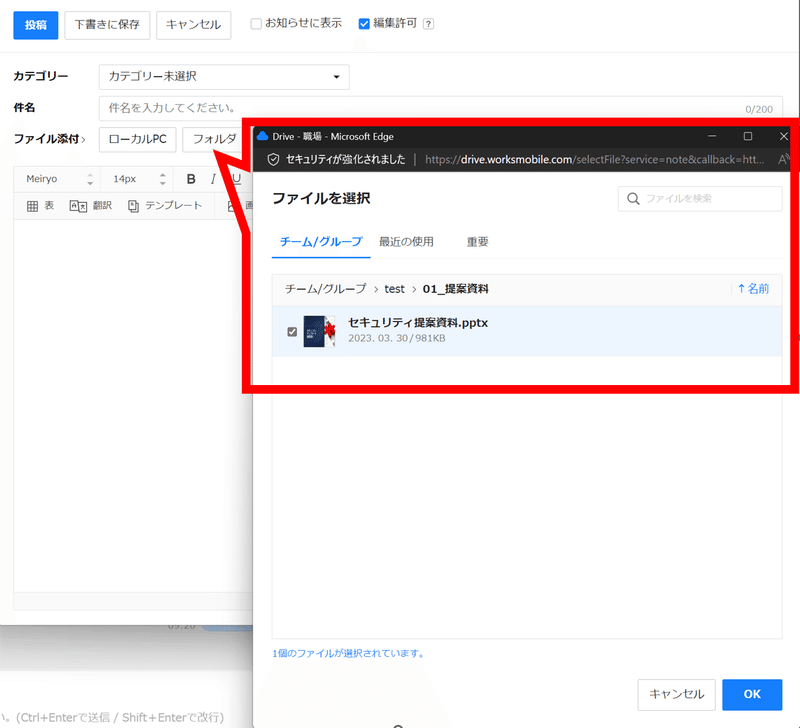Navigate to the test breadcrumb folder
800x728 pixels.
point(394,288)
